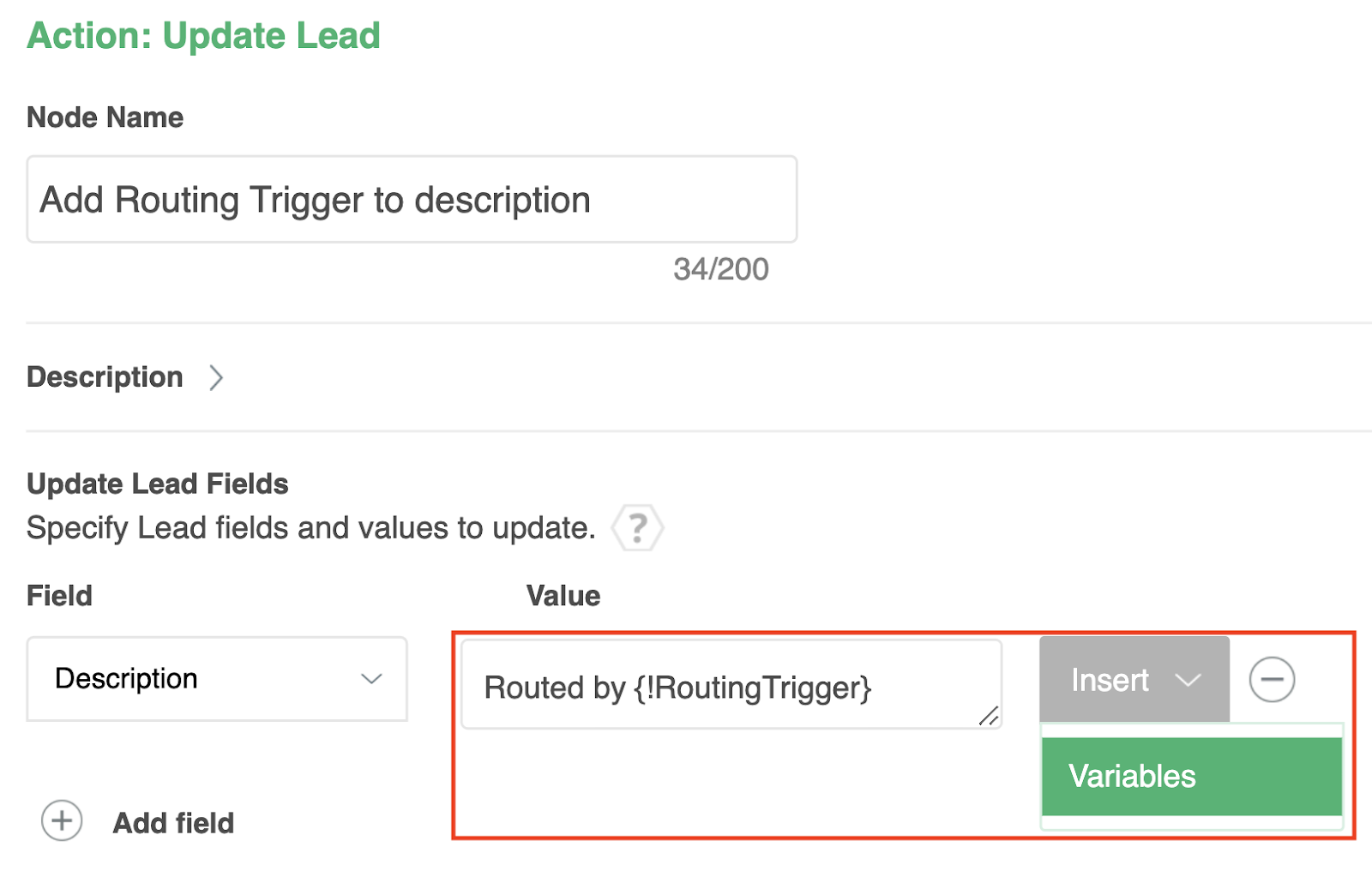Click the Action: Update Lead heading
The width and height of the screenshot is (1372, 871).
click(204, 36)
